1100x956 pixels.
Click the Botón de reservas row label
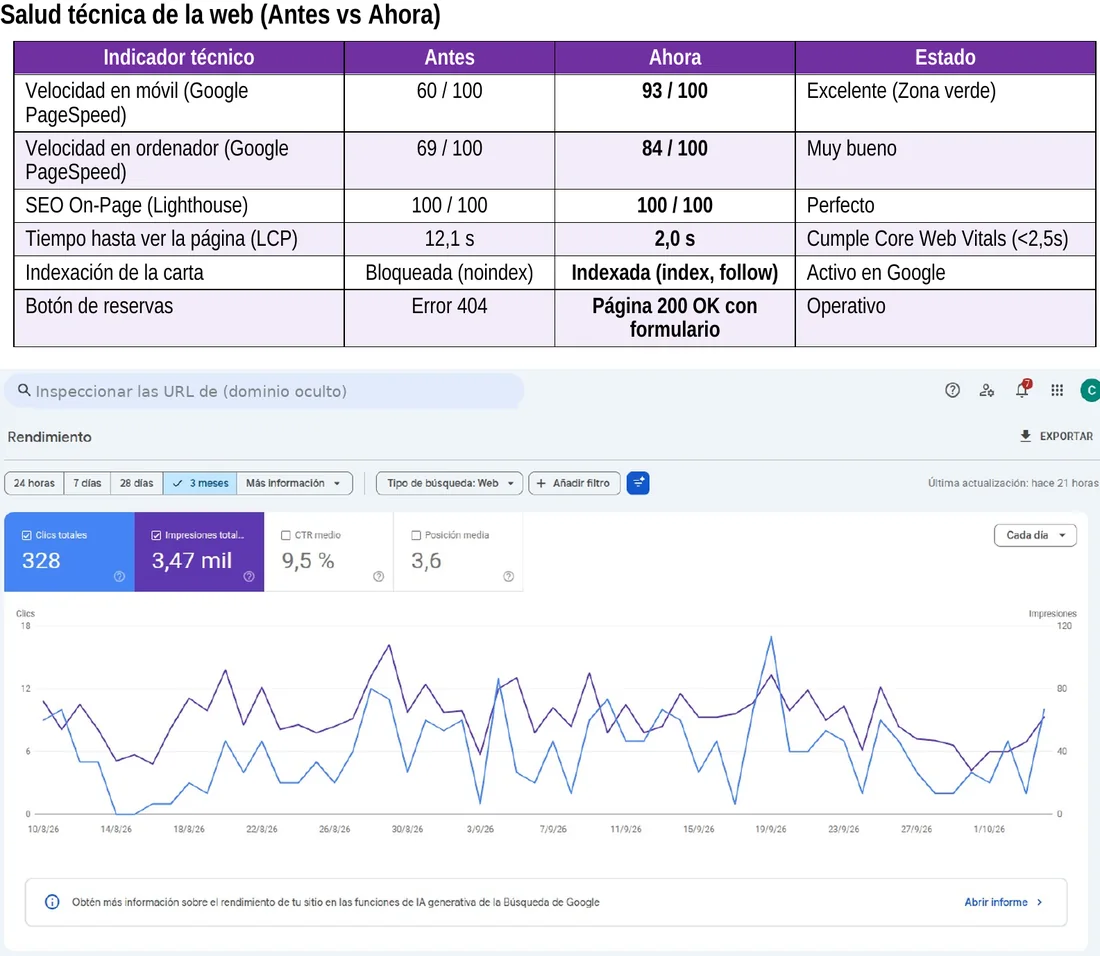(99, 306)
